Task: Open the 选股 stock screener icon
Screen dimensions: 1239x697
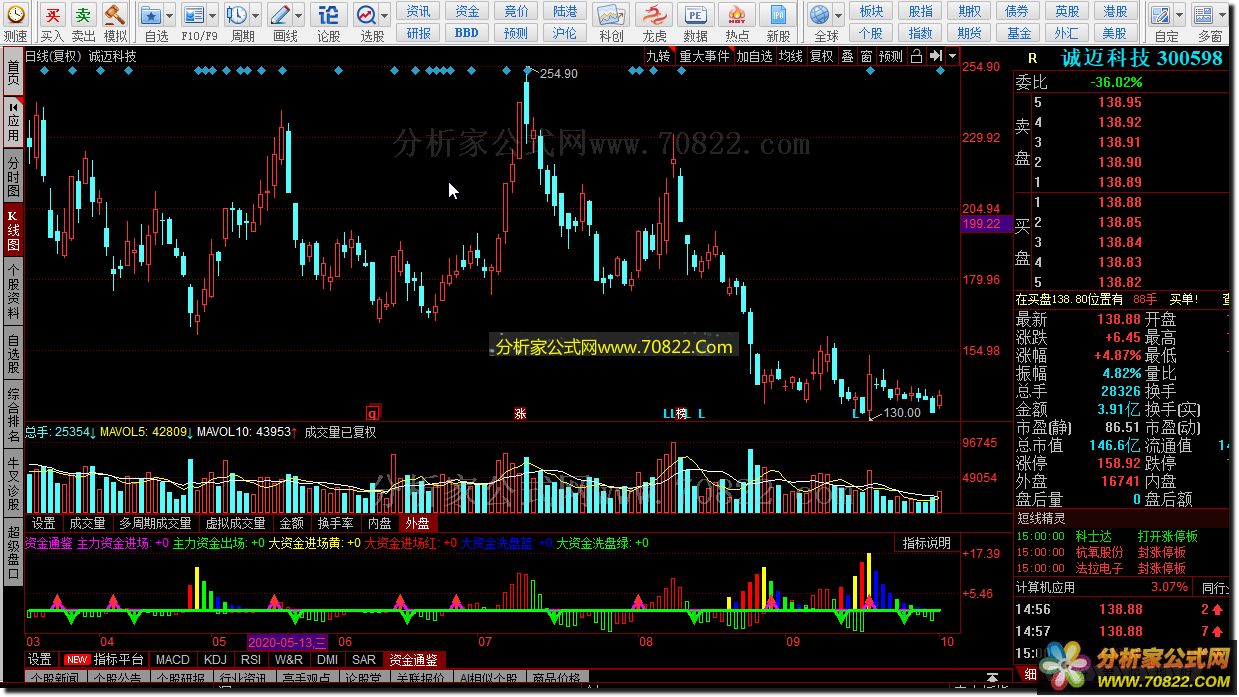Action: pyautogui.click(x=366, y=15)
